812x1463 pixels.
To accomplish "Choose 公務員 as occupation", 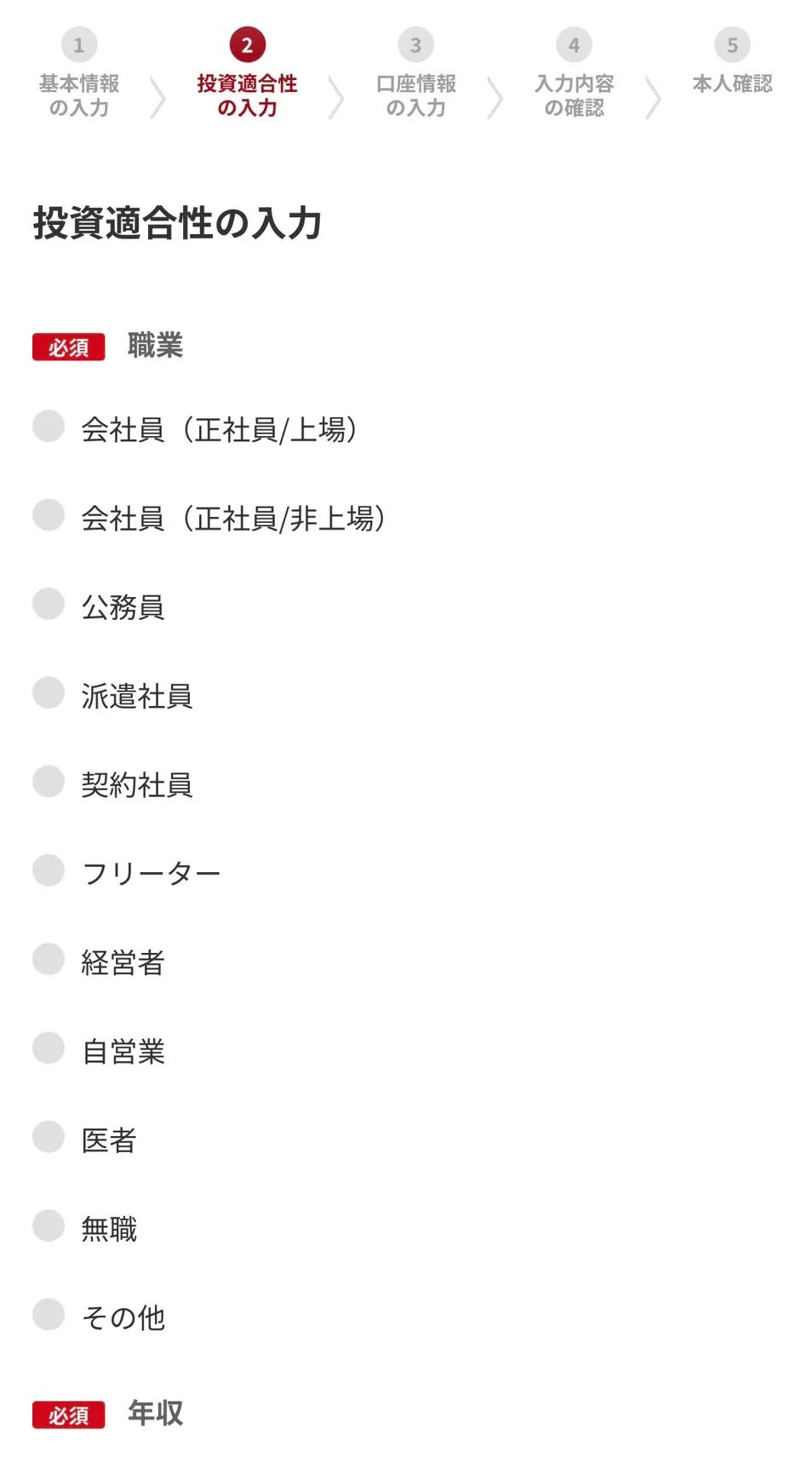I will pos(49,604).
